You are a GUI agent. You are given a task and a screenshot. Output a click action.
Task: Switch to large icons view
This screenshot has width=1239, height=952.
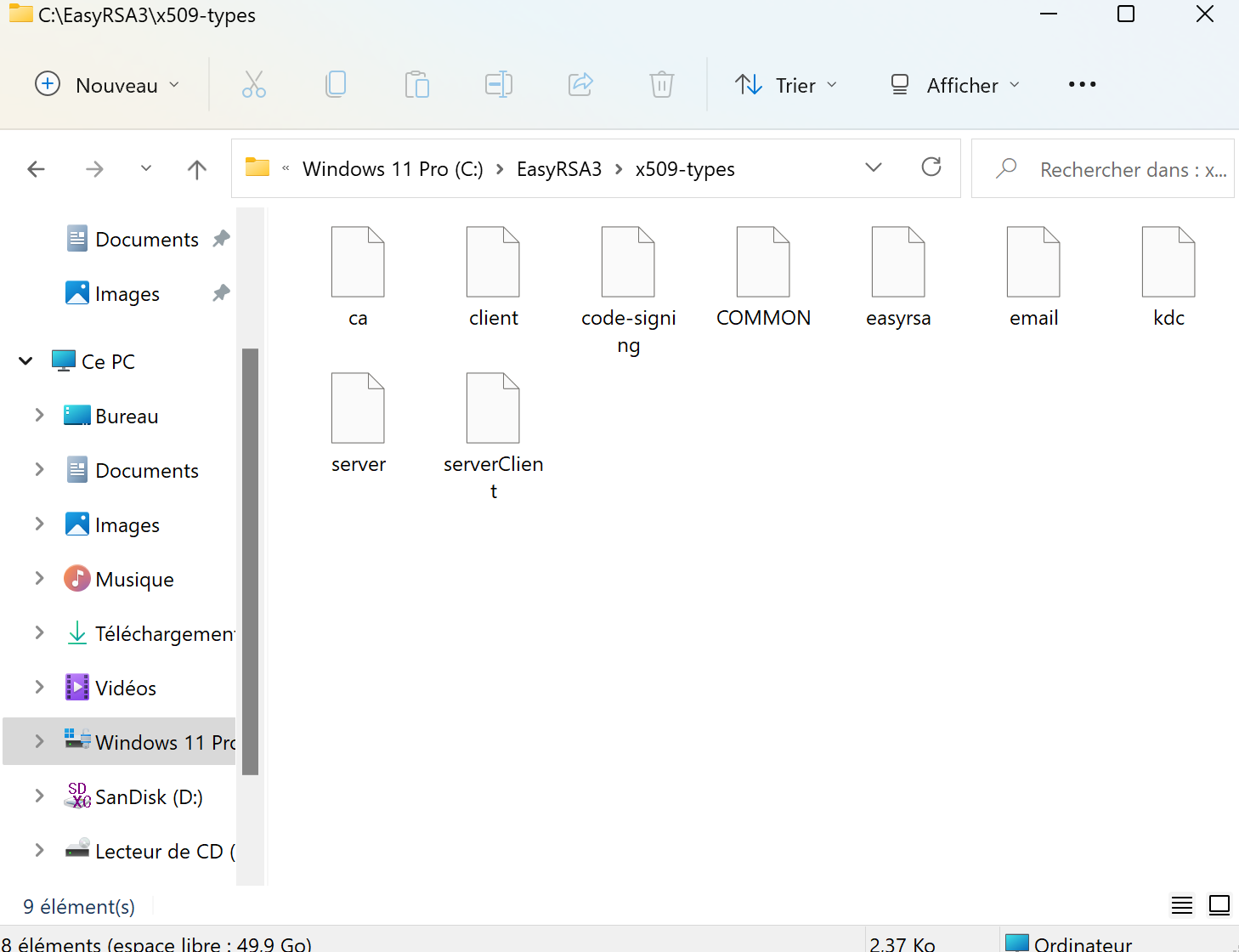[x=1219, y=905]
